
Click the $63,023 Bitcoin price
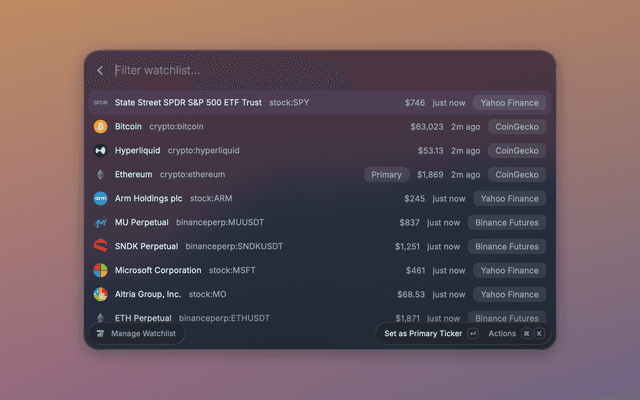[x=427, y=127]
